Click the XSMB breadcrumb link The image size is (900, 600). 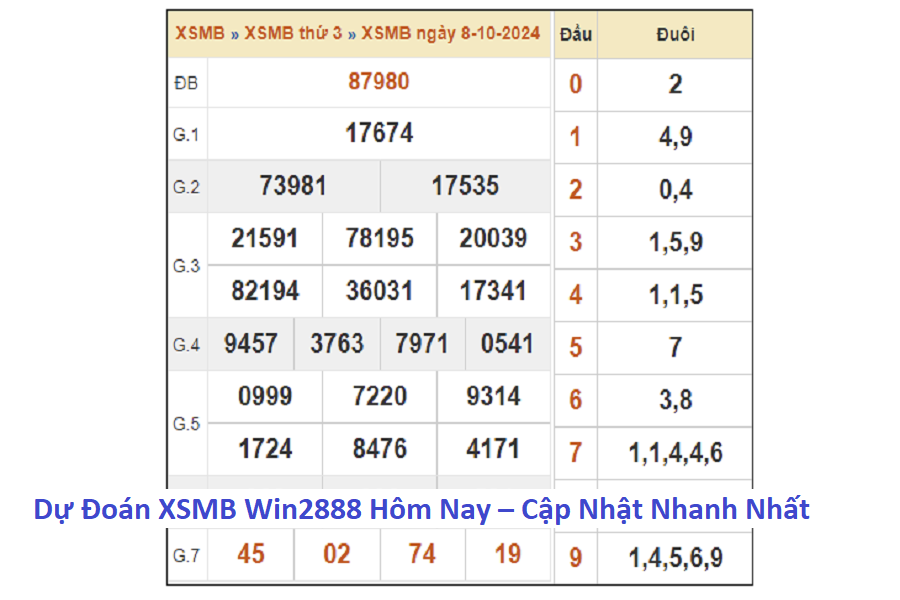[200, 33]
